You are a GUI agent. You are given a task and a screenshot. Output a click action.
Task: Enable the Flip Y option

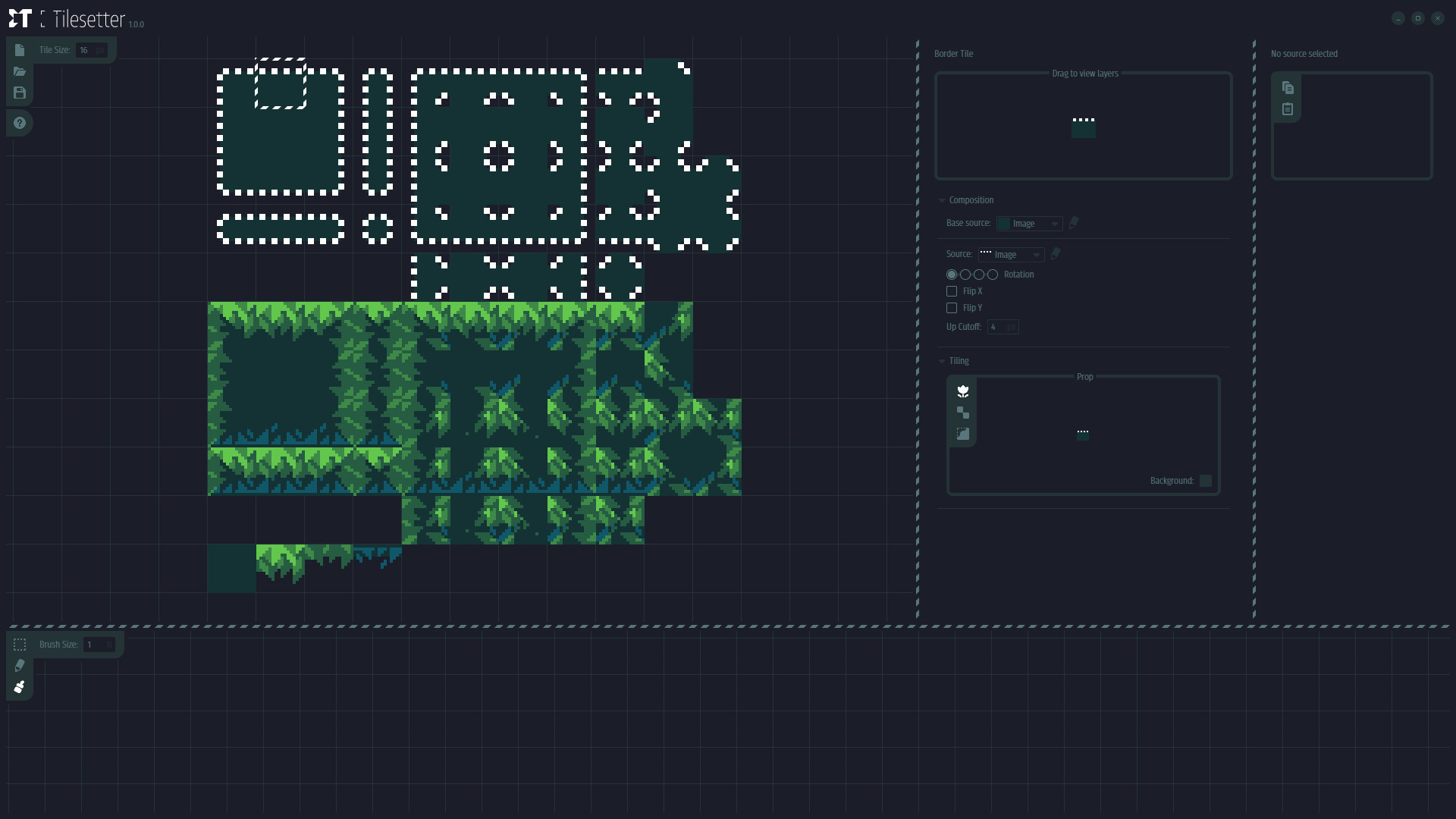click(x=952, y=308)
